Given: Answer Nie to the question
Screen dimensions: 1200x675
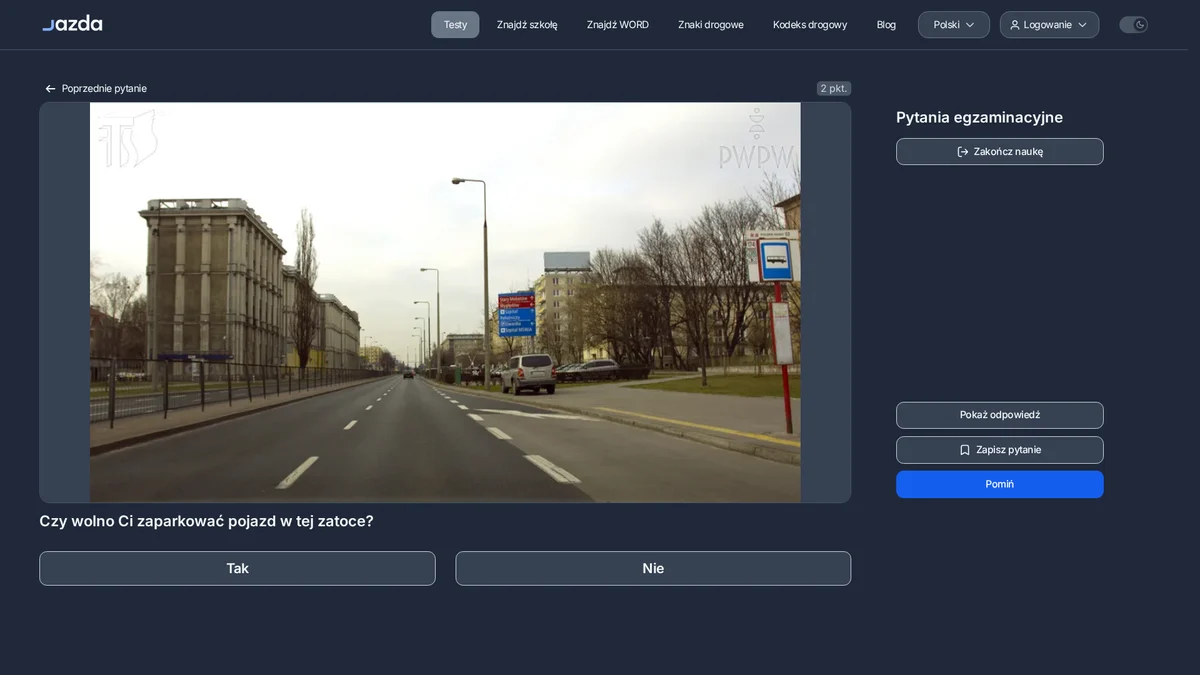Looking at the screenshot, I should (x=653, y=568).
